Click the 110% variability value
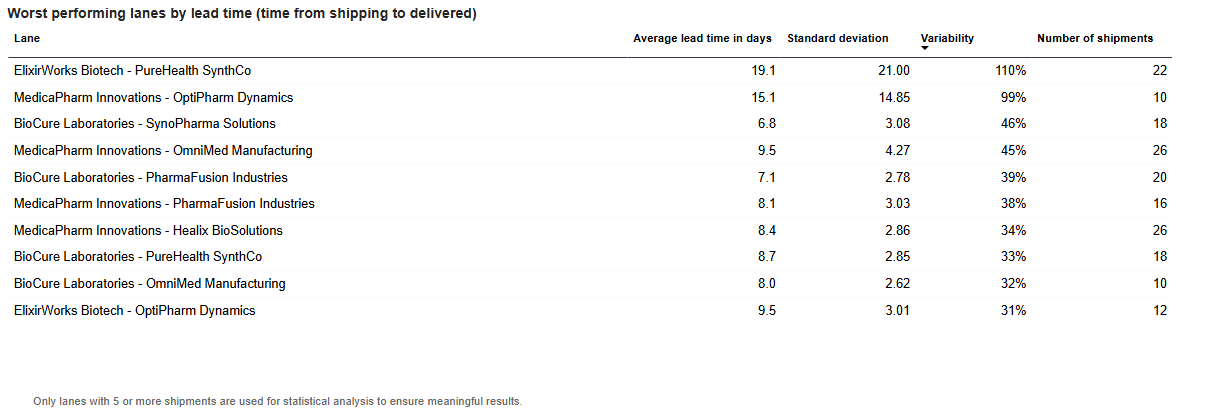The height and width of the screenshot is (414, 1221). point(1010,71)
